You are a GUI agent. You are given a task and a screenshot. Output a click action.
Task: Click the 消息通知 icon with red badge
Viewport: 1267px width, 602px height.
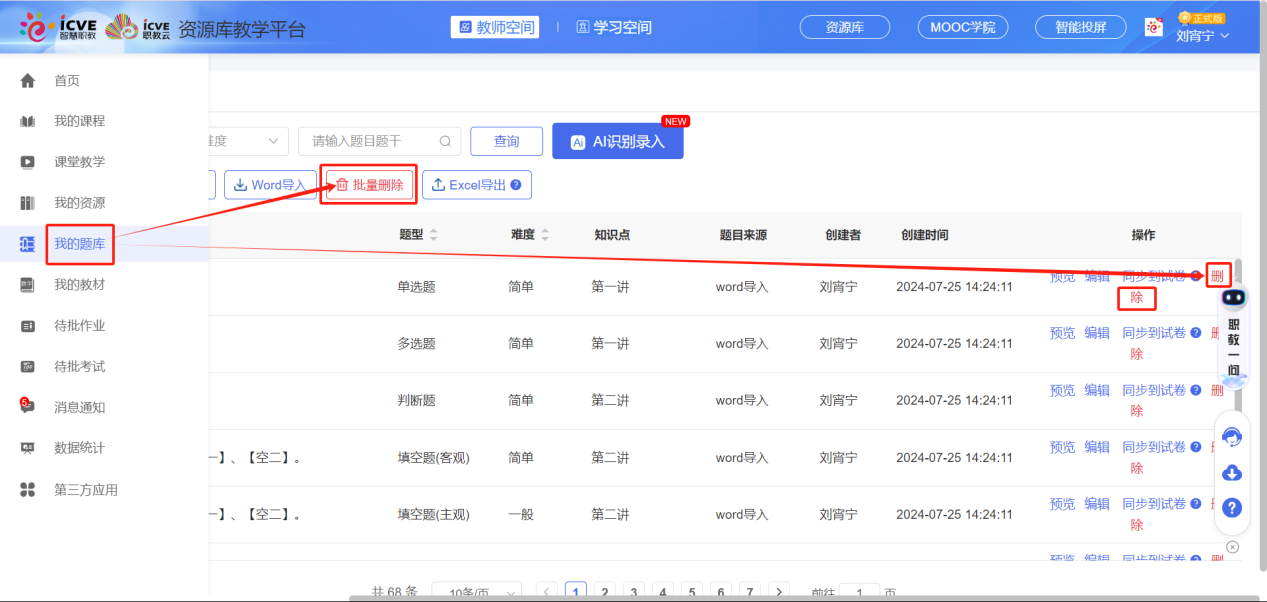28,407
